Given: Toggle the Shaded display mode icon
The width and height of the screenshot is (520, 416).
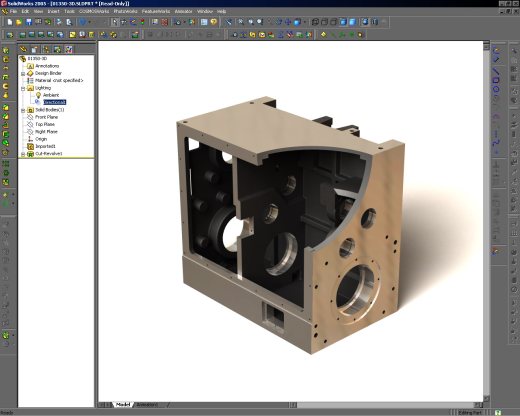Looking at the screenshot, I should tap(353, 22).
